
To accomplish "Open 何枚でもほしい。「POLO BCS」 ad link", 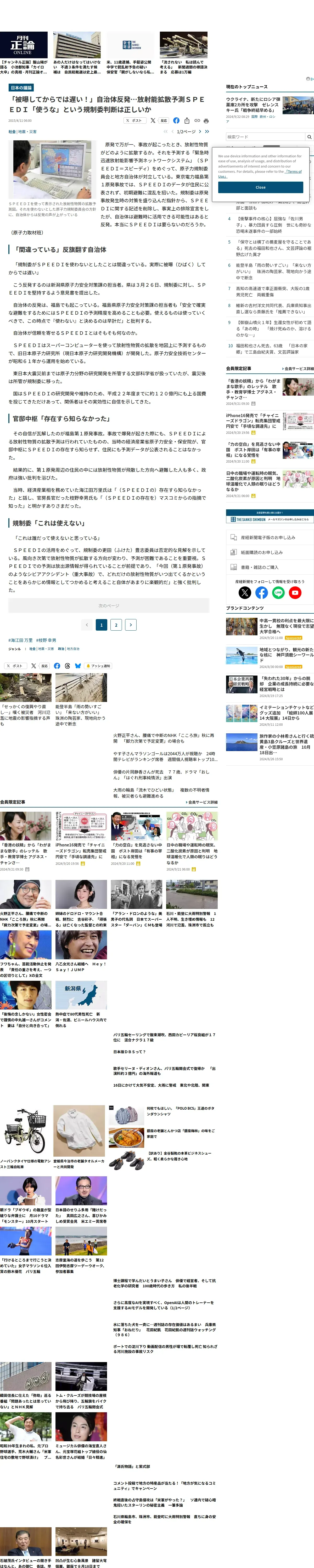I will pyautogui.click(x=181, y=1111).
